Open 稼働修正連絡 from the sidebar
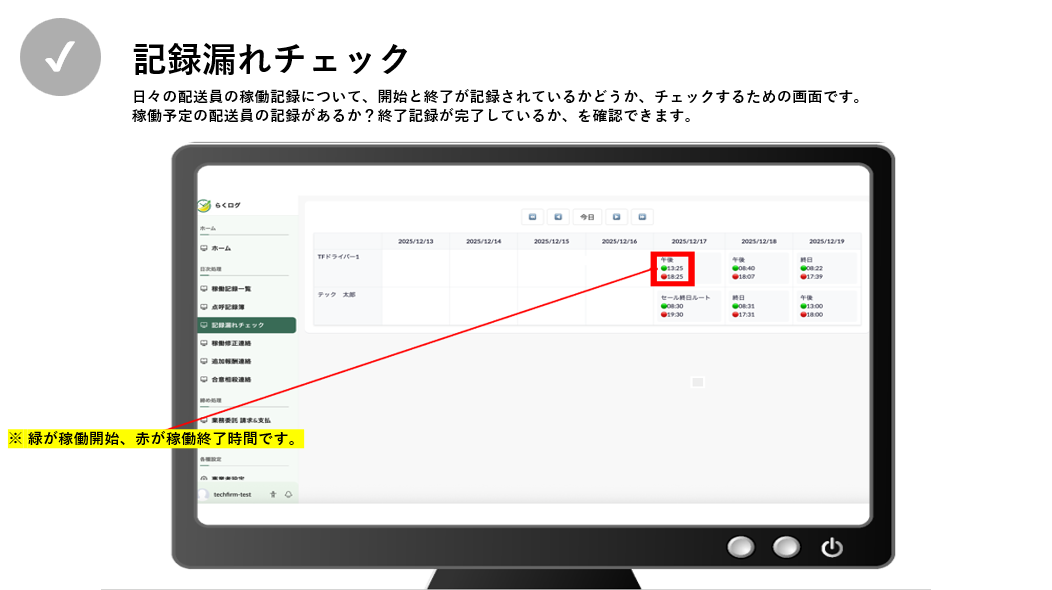The image size is (1052, 590). 230,343
